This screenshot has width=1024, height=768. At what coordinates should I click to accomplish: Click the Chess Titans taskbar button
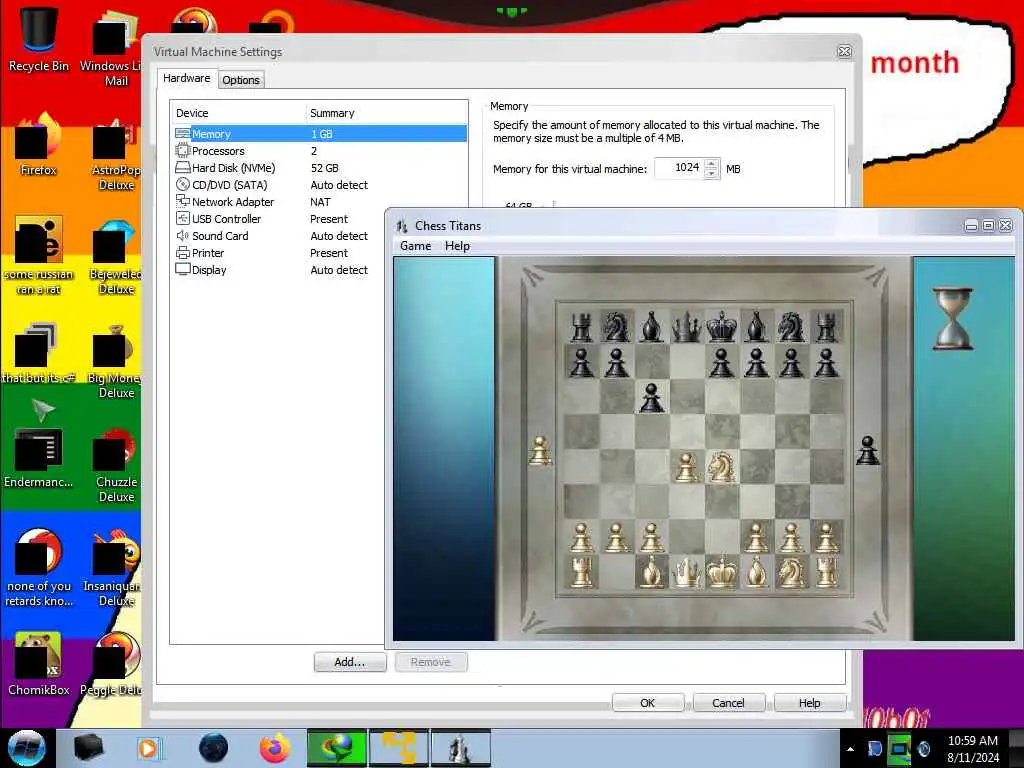tap(460, 748)
